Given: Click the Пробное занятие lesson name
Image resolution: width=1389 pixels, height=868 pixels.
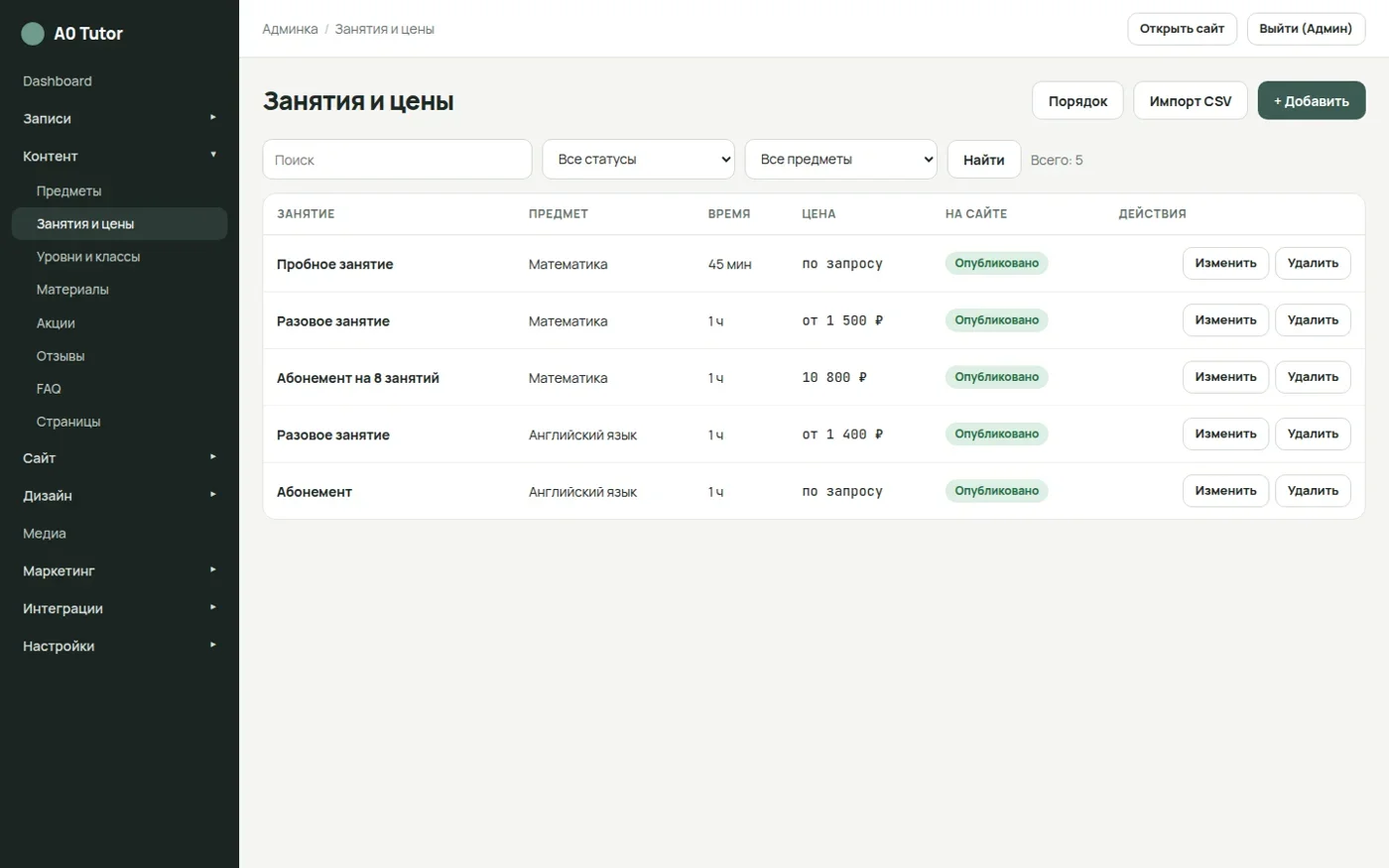Looking at the screenshot, I should (x=334, y=265).
